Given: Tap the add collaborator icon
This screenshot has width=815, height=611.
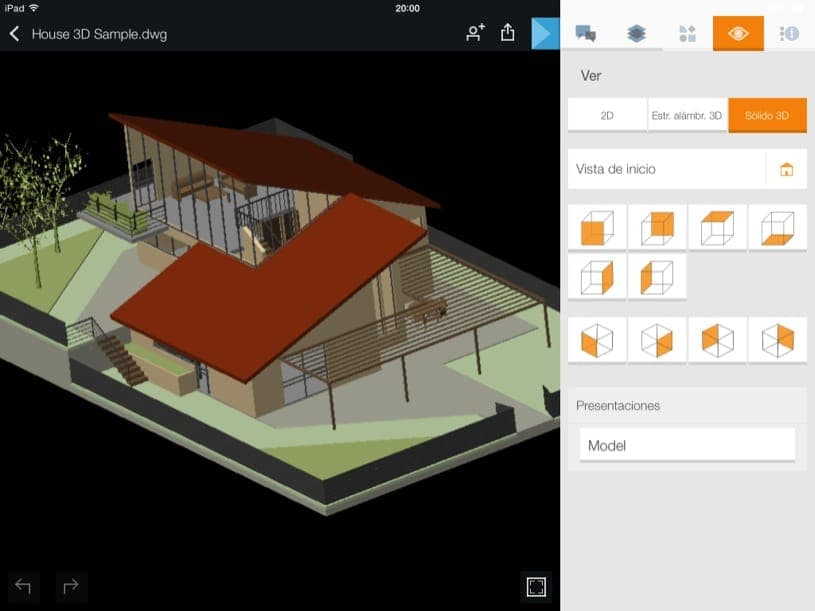Looking at the screenshot, I should pos(475,33).
